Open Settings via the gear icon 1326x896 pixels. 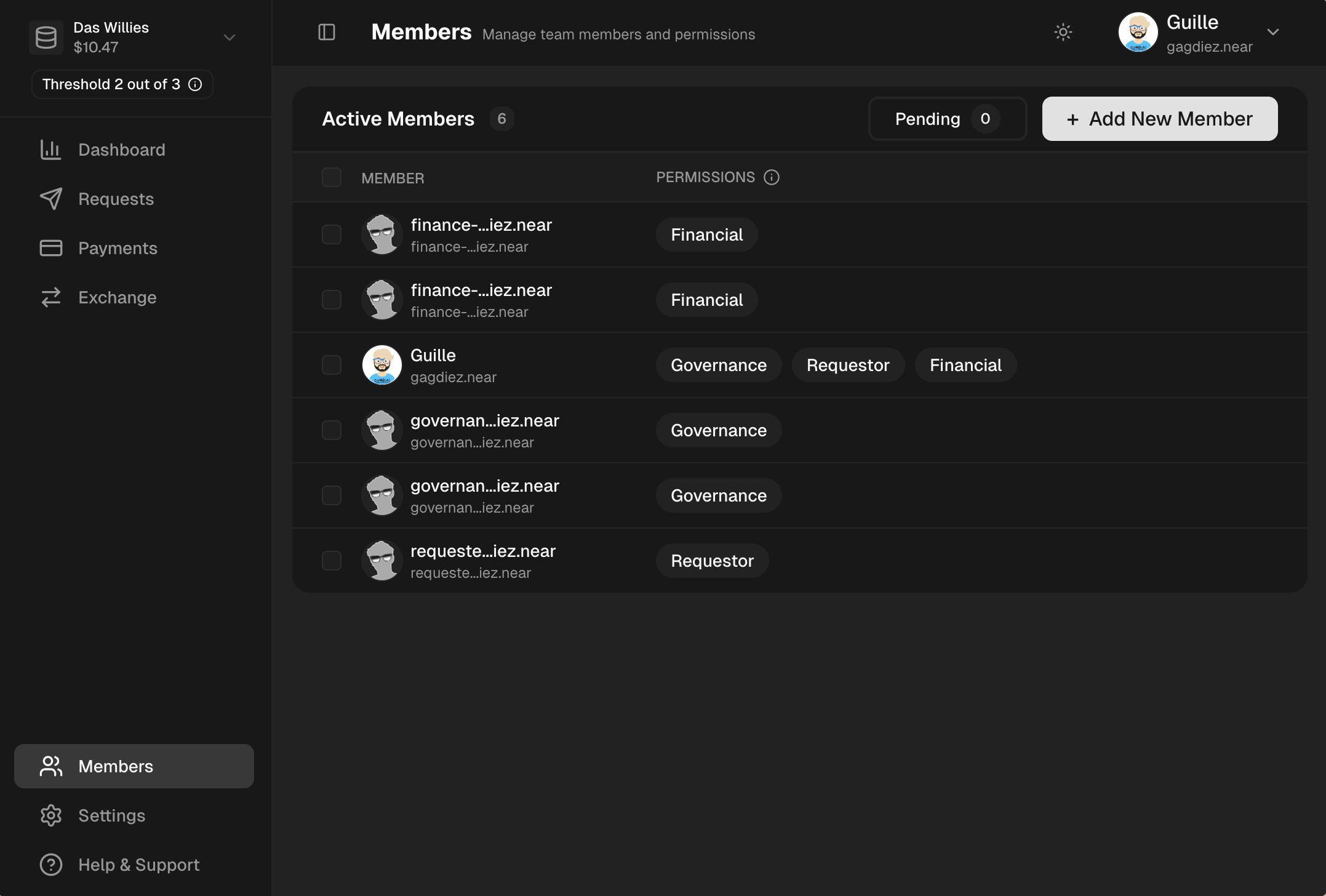50,815
